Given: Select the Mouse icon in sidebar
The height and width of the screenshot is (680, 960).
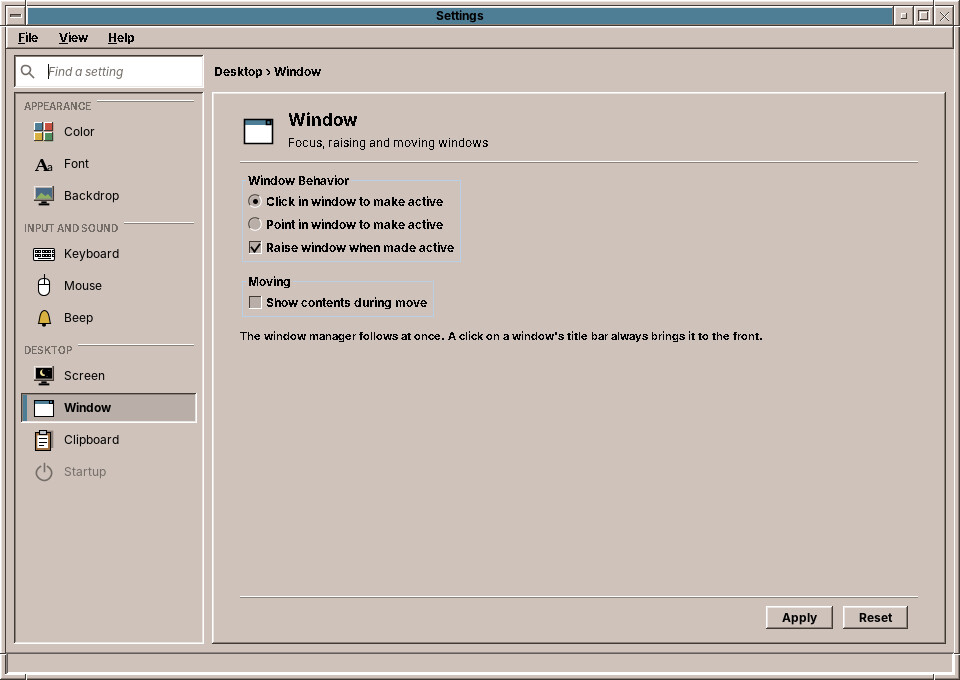Looking at the screenshot, I should 43,286.
